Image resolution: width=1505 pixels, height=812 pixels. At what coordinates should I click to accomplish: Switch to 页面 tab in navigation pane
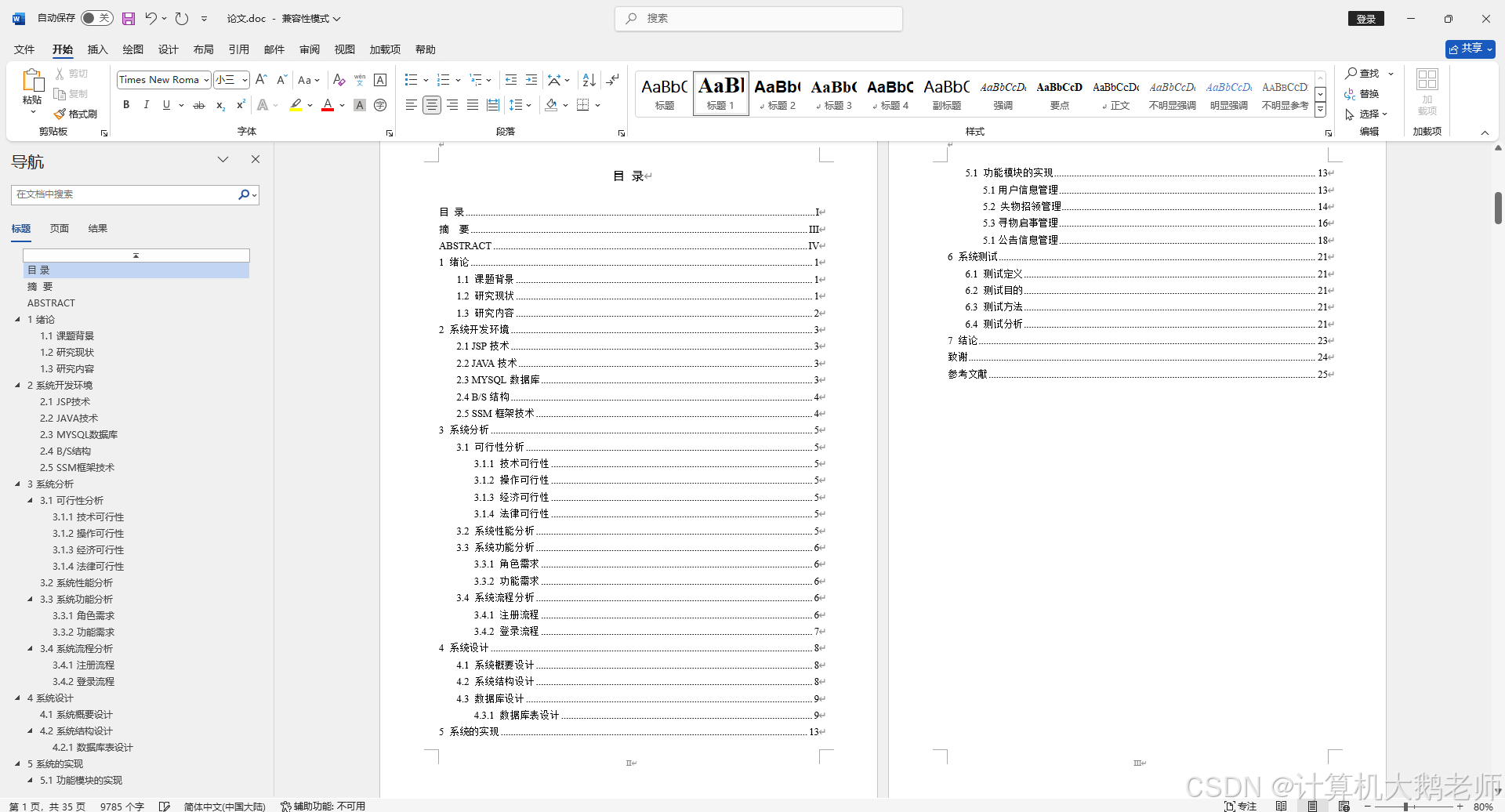60,228
